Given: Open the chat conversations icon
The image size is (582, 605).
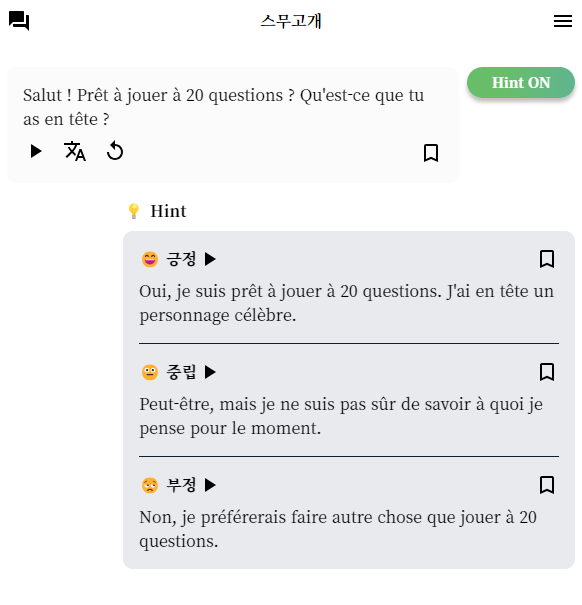Looking at the screenshot, I should coord(19,20).
